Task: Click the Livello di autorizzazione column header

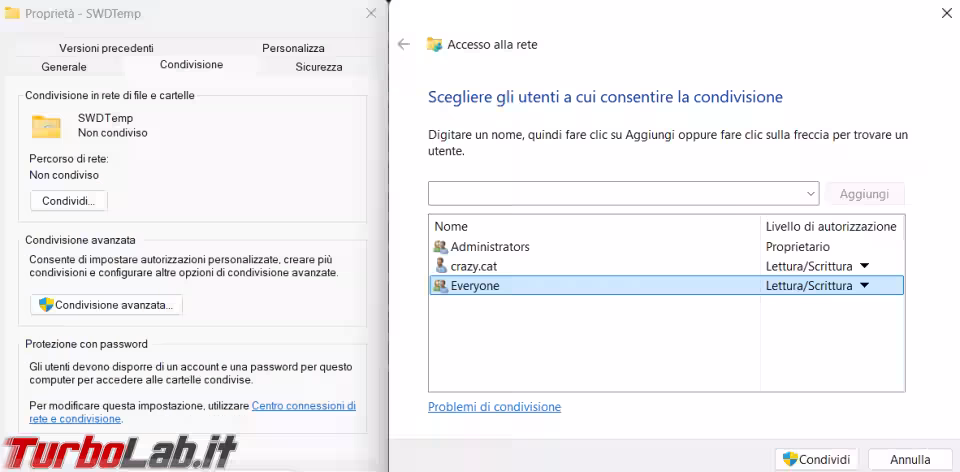Action: [831, 227]
